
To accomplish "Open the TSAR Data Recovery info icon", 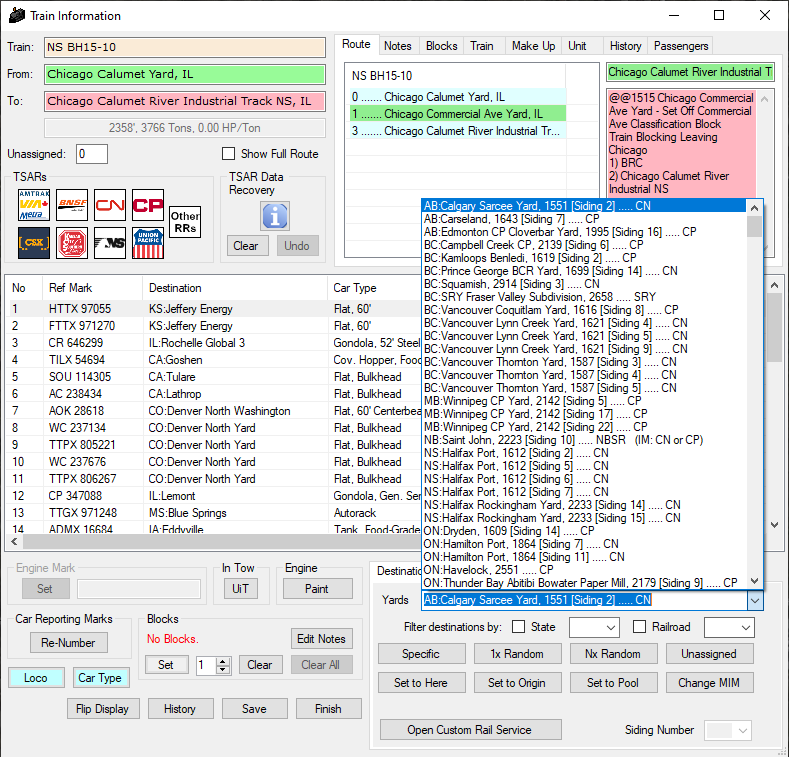I will point(275,216).
